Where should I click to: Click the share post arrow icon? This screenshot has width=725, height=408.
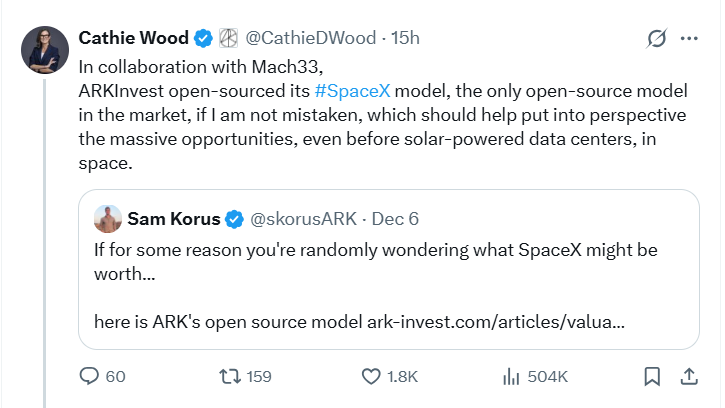(689, 376)
